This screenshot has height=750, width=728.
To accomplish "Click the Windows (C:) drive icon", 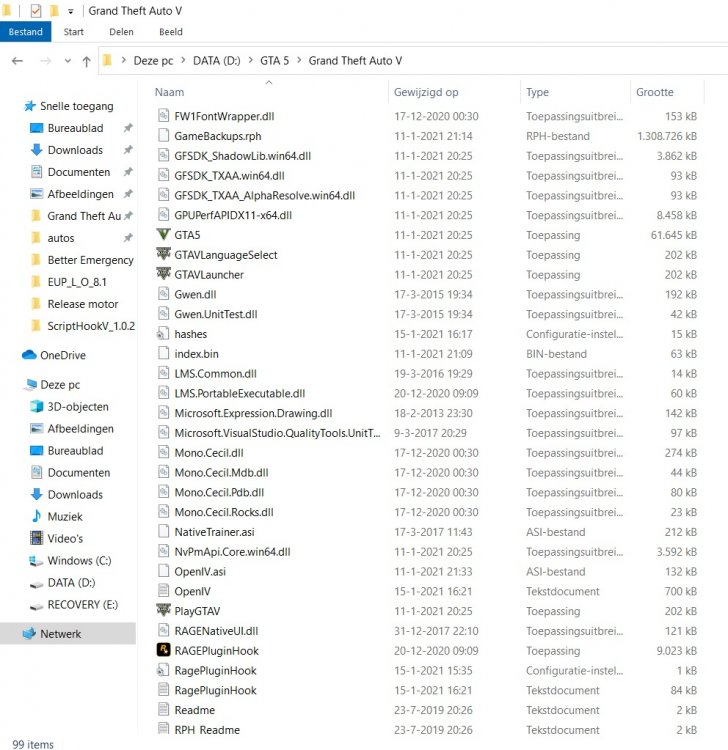I will pos(36,560).
